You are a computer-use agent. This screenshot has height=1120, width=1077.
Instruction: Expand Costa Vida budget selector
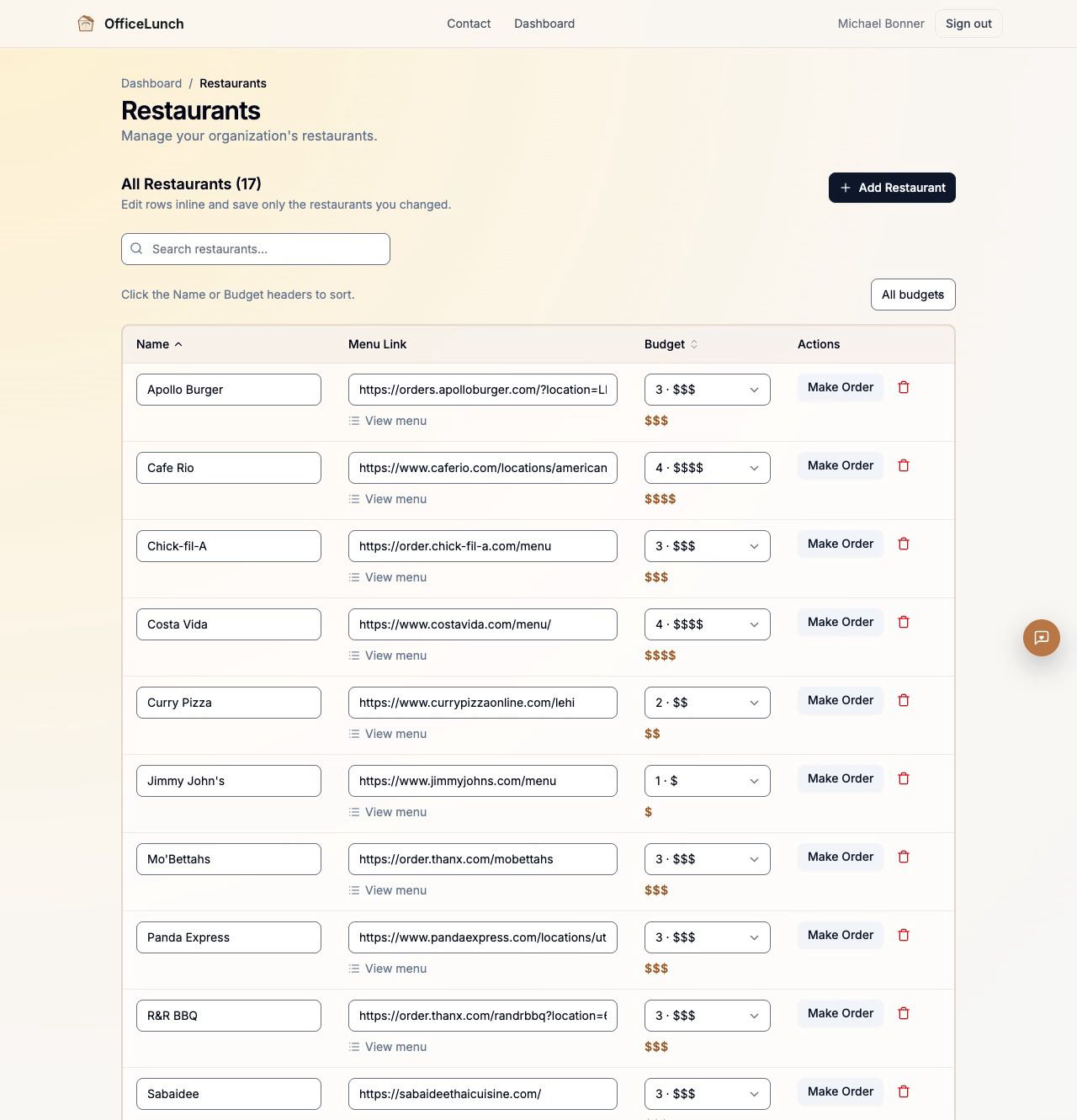tap(708, 624)
